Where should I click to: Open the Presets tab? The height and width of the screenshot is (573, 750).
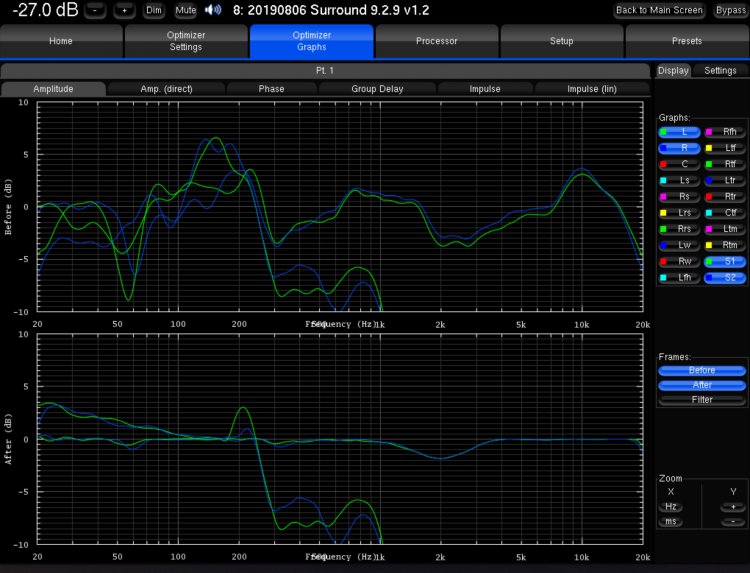tap(687, 41)
